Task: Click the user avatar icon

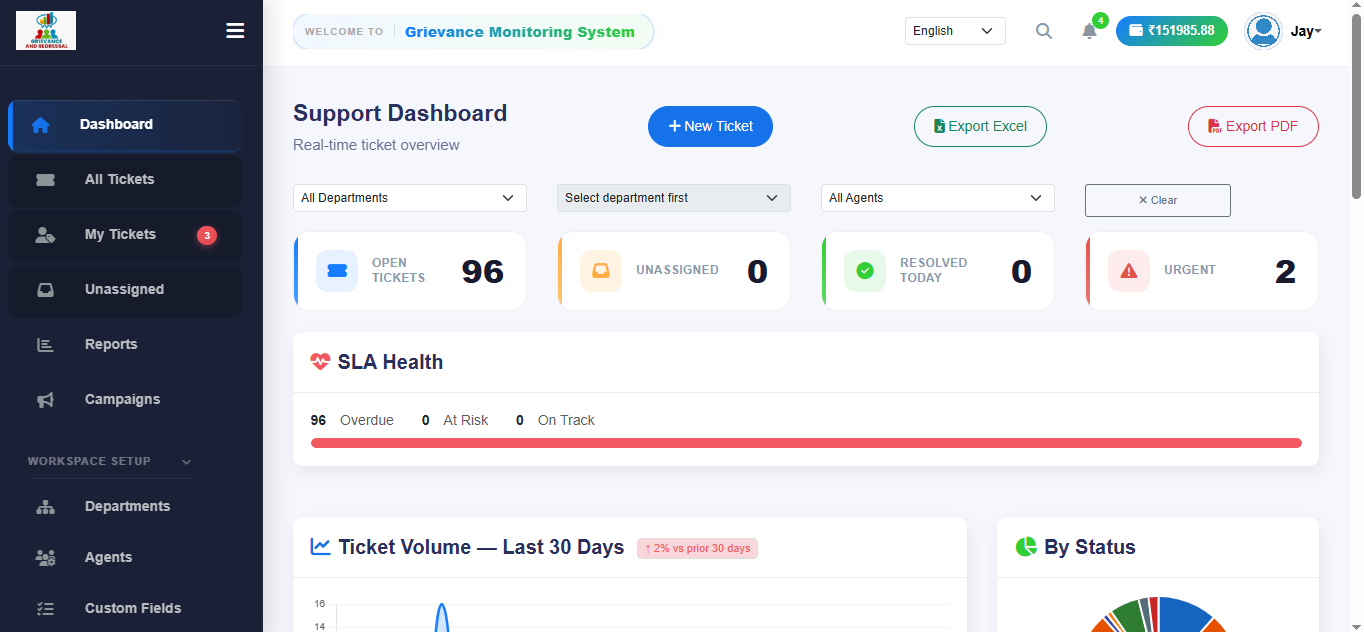Action: tap(1263, 31)
